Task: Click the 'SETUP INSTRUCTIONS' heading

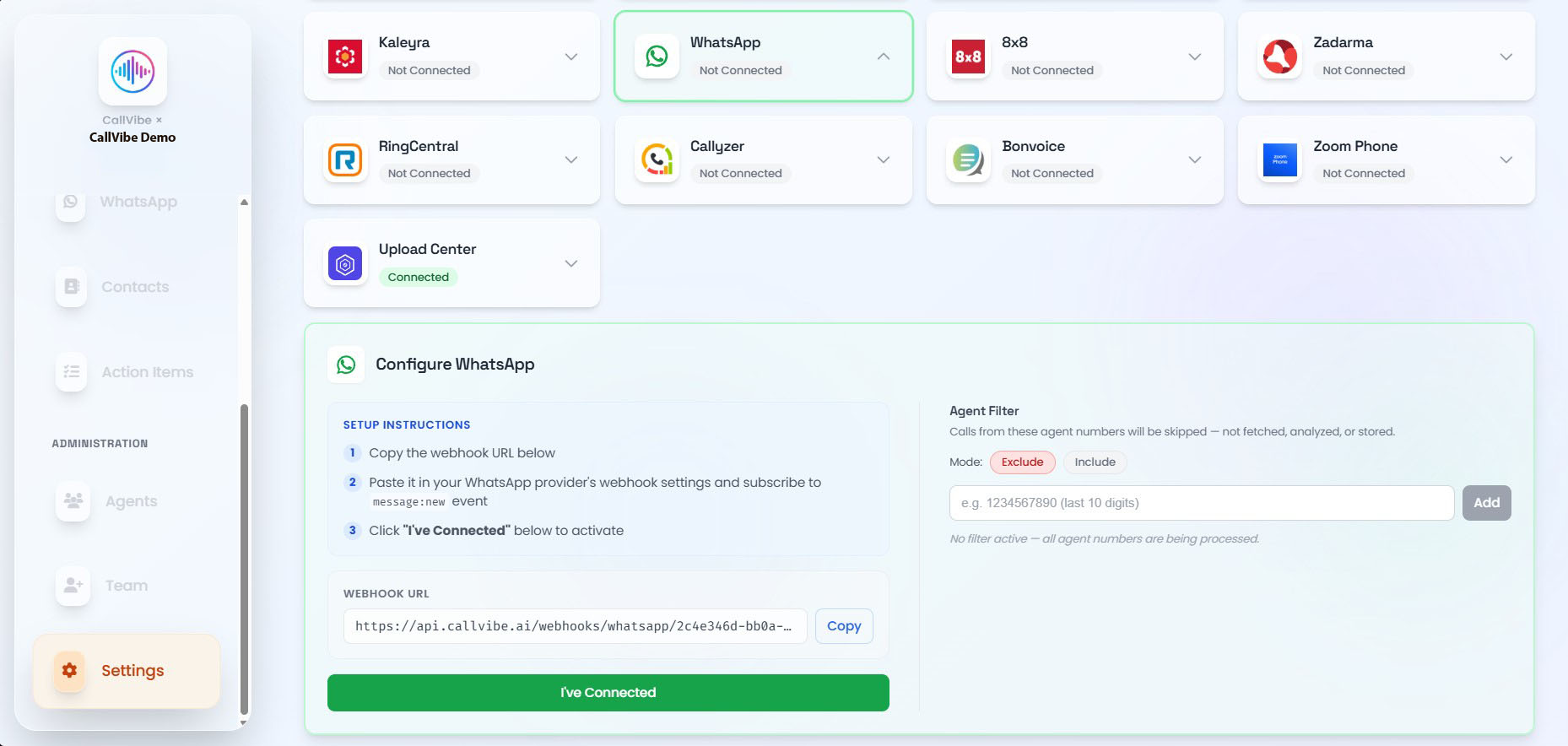Action: (x=407, y=425)
